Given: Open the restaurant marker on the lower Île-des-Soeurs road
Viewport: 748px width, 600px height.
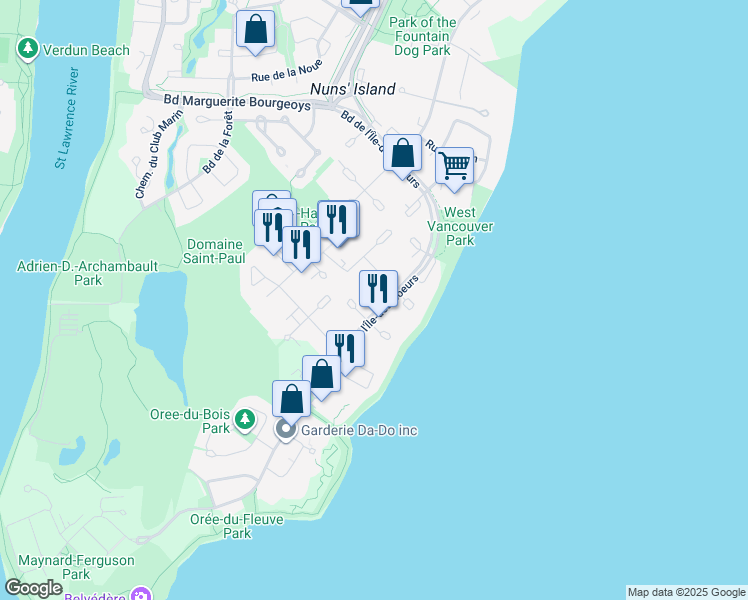Looking at the screenshot, I should click(378, 291).
